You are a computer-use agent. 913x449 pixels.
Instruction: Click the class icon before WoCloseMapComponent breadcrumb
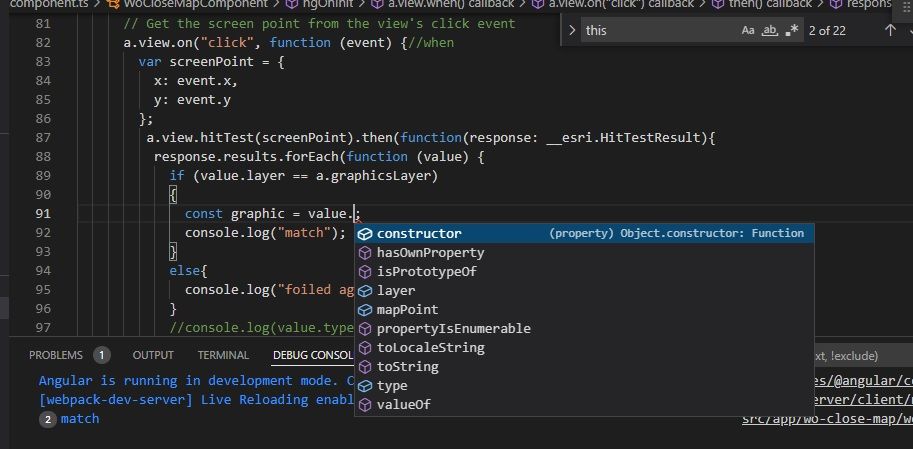(x=114, y=4)
